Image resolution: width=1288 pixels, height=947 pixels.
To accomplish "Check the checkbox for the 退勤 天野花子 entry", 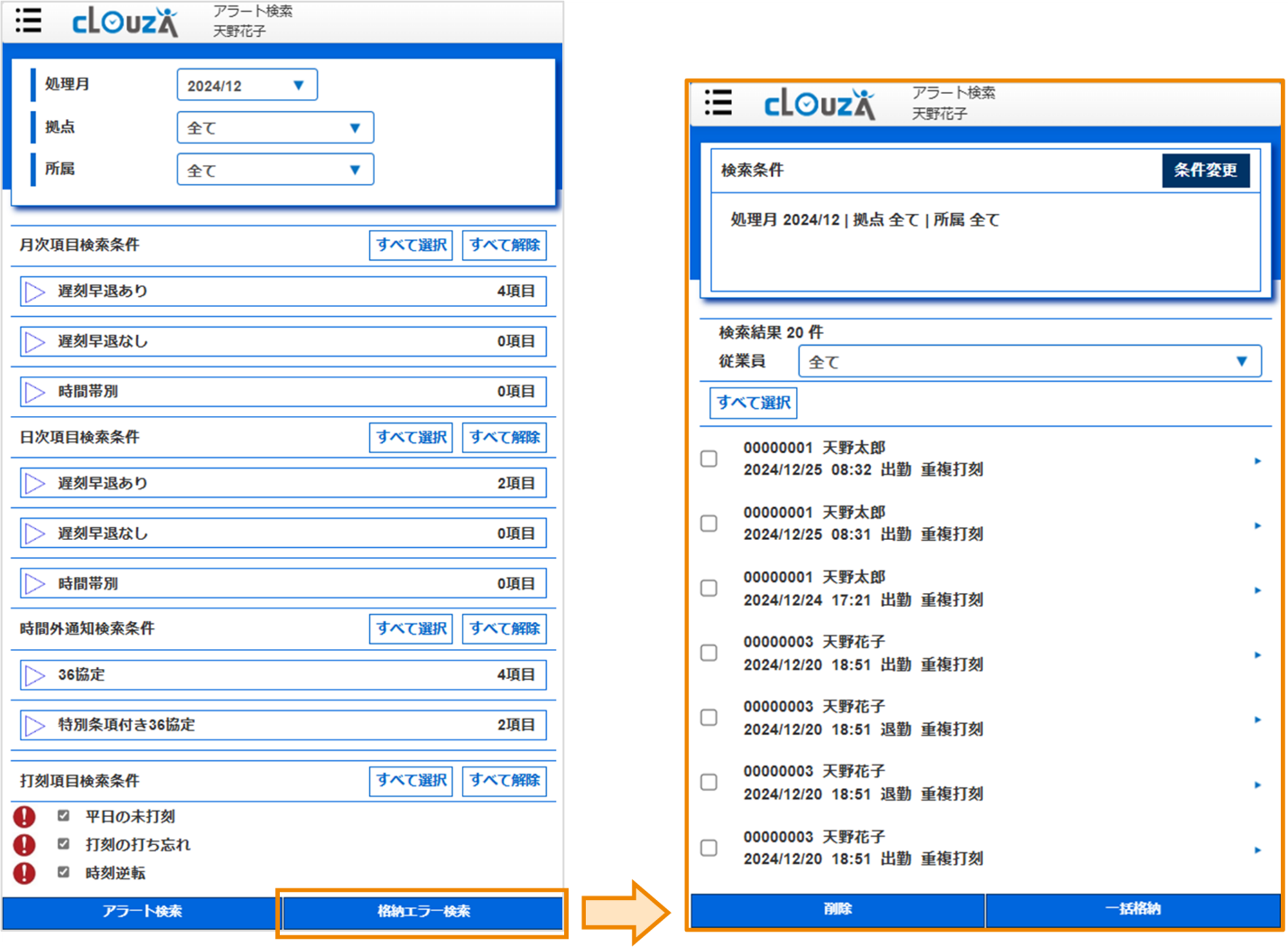I will click(709, 718).
